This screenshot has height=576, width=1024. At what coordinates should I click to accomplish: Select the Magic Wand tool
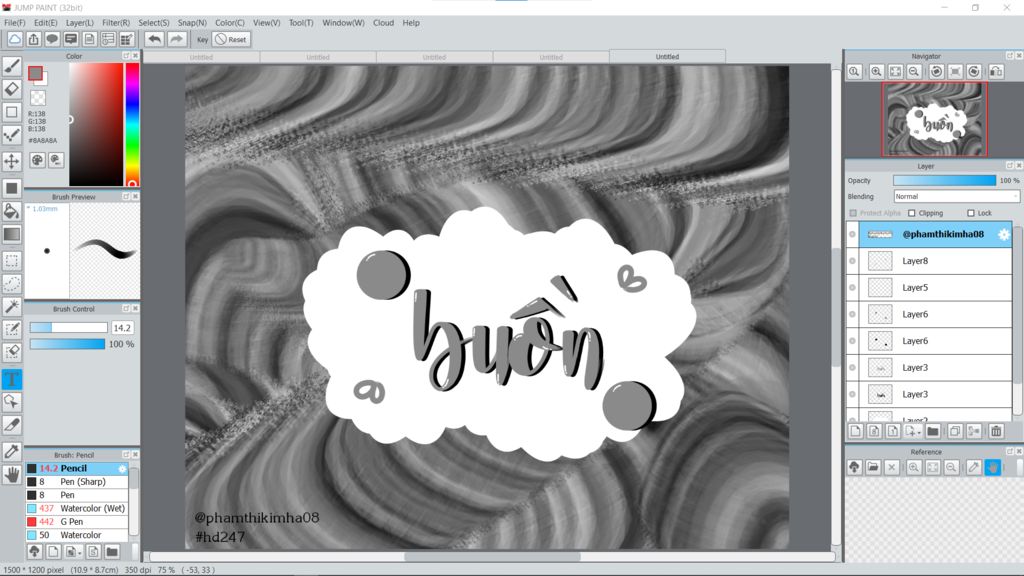point(12,306)
